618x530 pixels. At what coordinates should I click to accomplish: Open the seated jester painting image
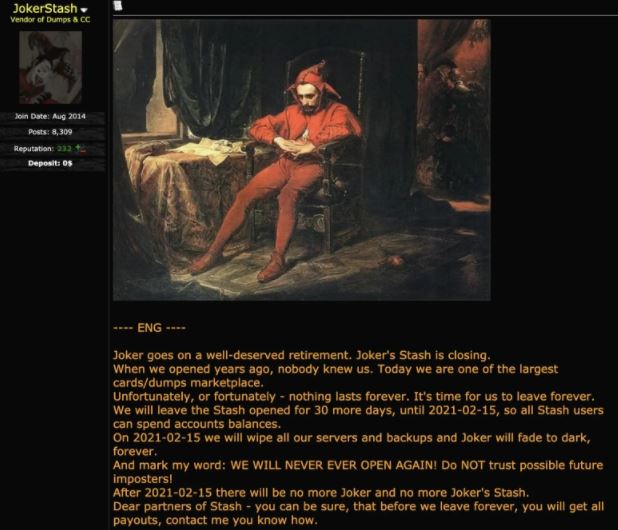point(302,160)
